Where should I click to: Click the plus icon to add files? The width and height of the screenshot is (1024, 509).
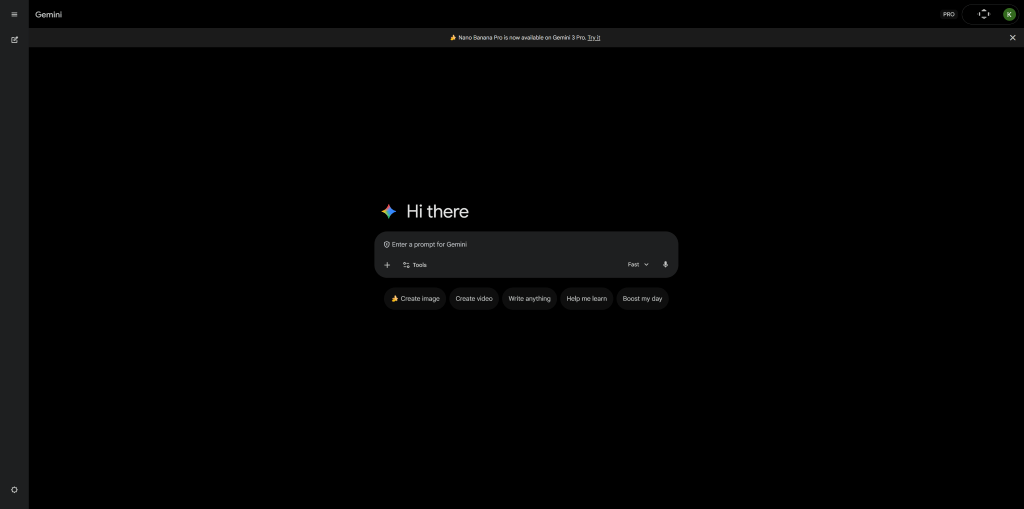tap(387, 265)
